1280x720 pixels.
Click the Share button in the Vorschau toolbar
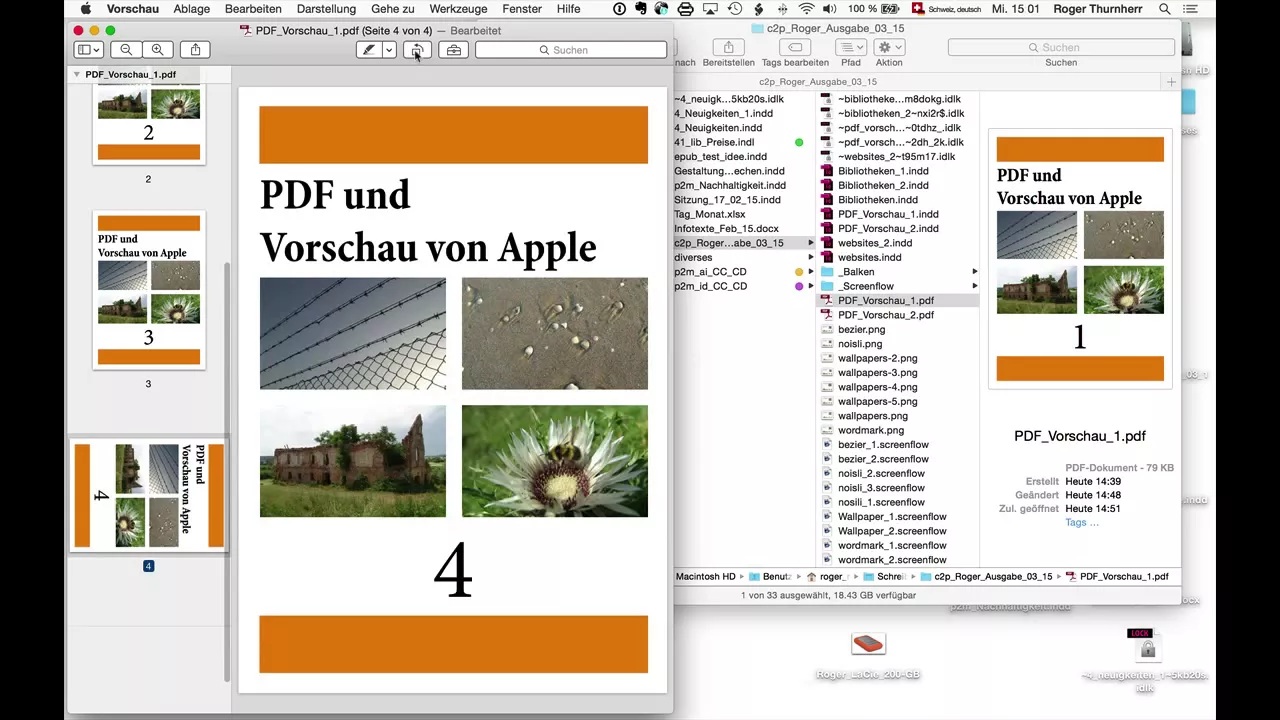pyautogui.click(x=196, y=50)
